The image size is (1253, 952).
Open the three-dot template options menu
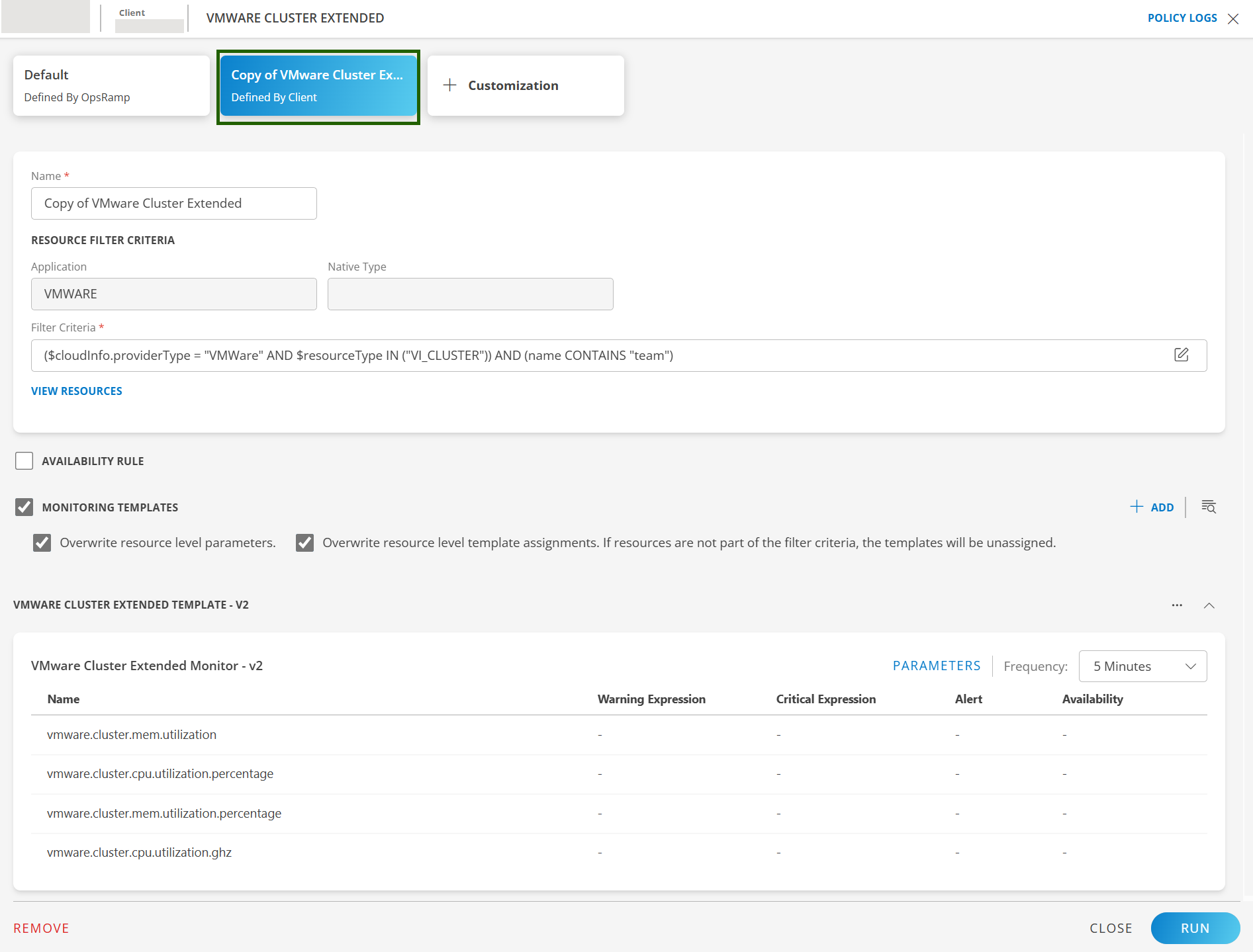(x=1177, y=605)
